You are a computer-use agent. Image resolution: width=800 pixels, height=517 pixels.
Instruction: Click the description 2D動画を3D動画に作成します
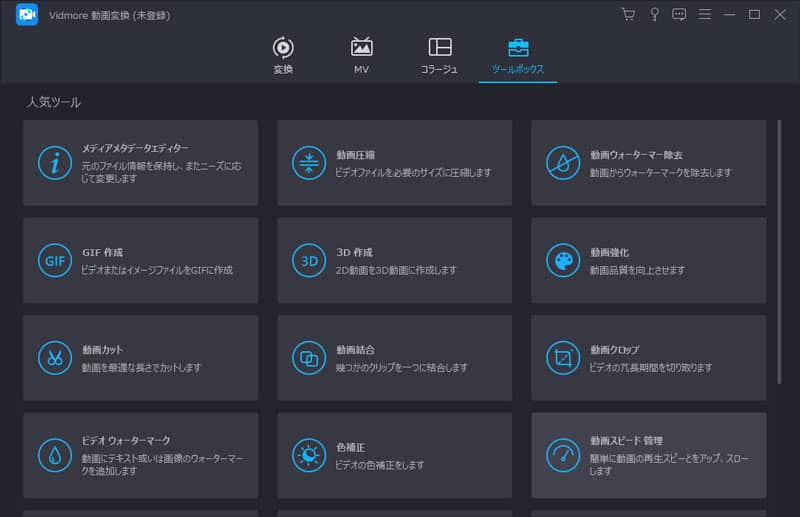coord(396,270)
